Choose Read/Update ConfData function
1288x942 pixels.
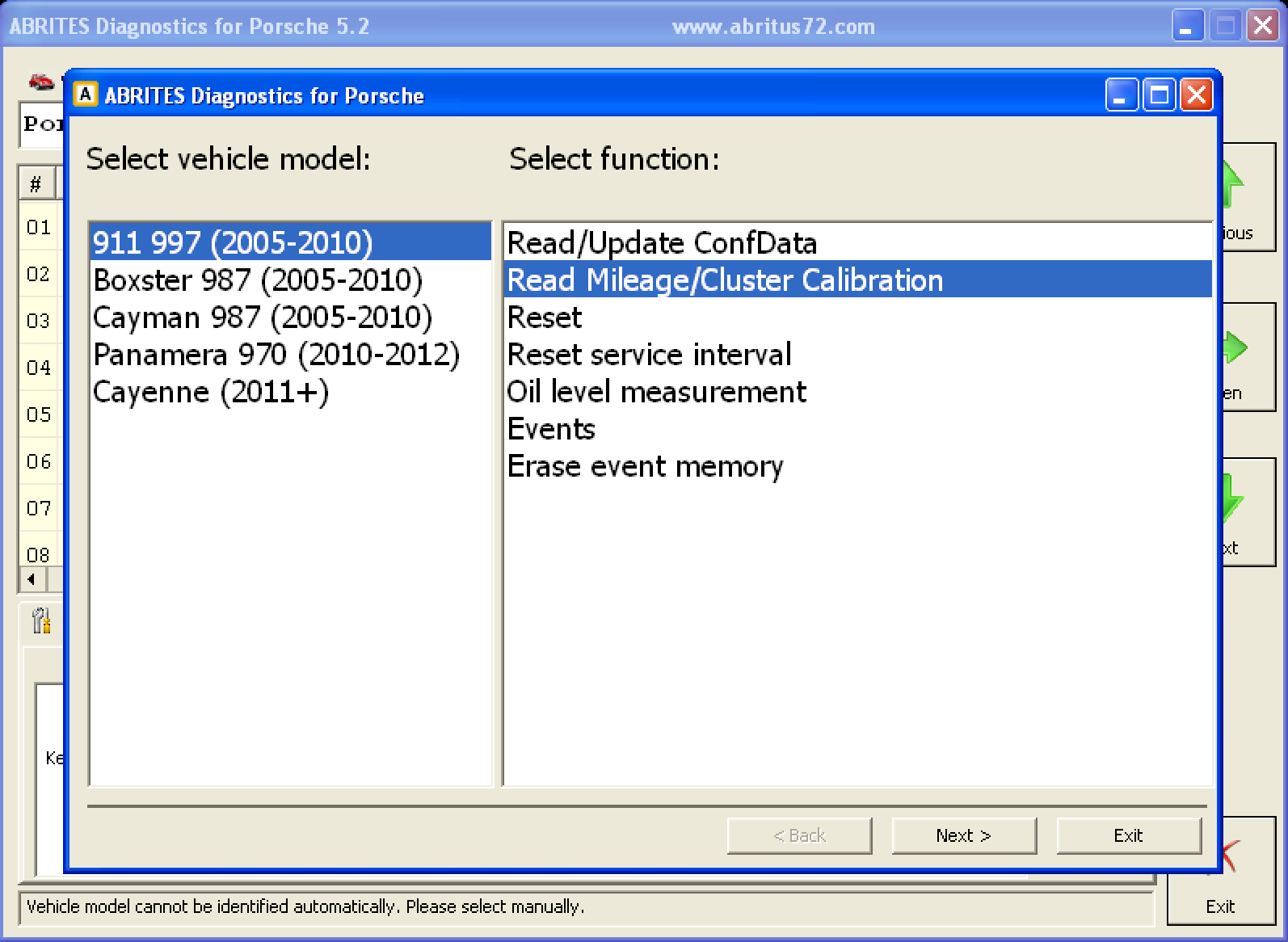(x=858, y=242)
